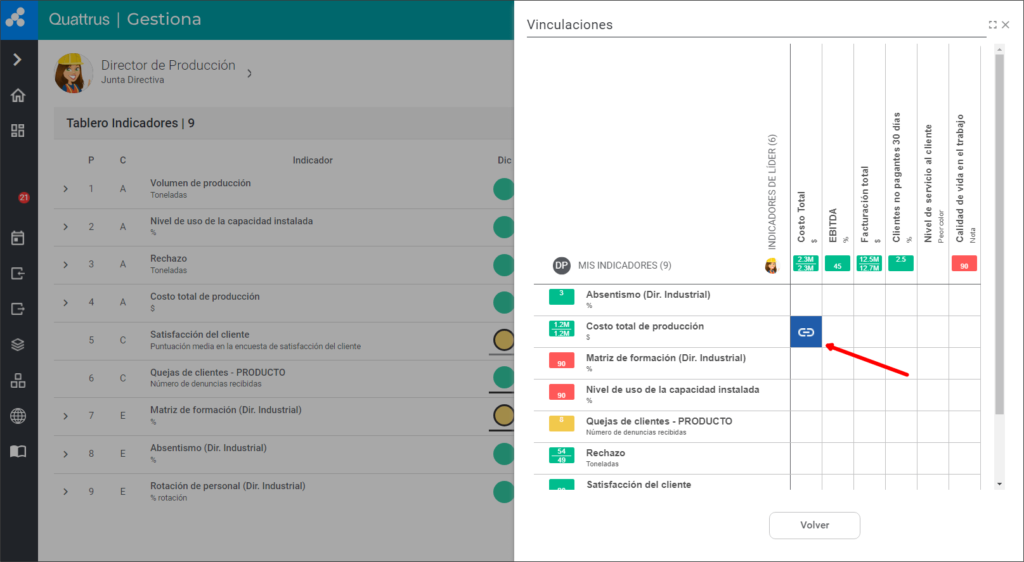The image size is (1024, 562).
Task: Click yellow badge for Quejas de clientes
Action: pyautogui.click(x=562, y=424)
